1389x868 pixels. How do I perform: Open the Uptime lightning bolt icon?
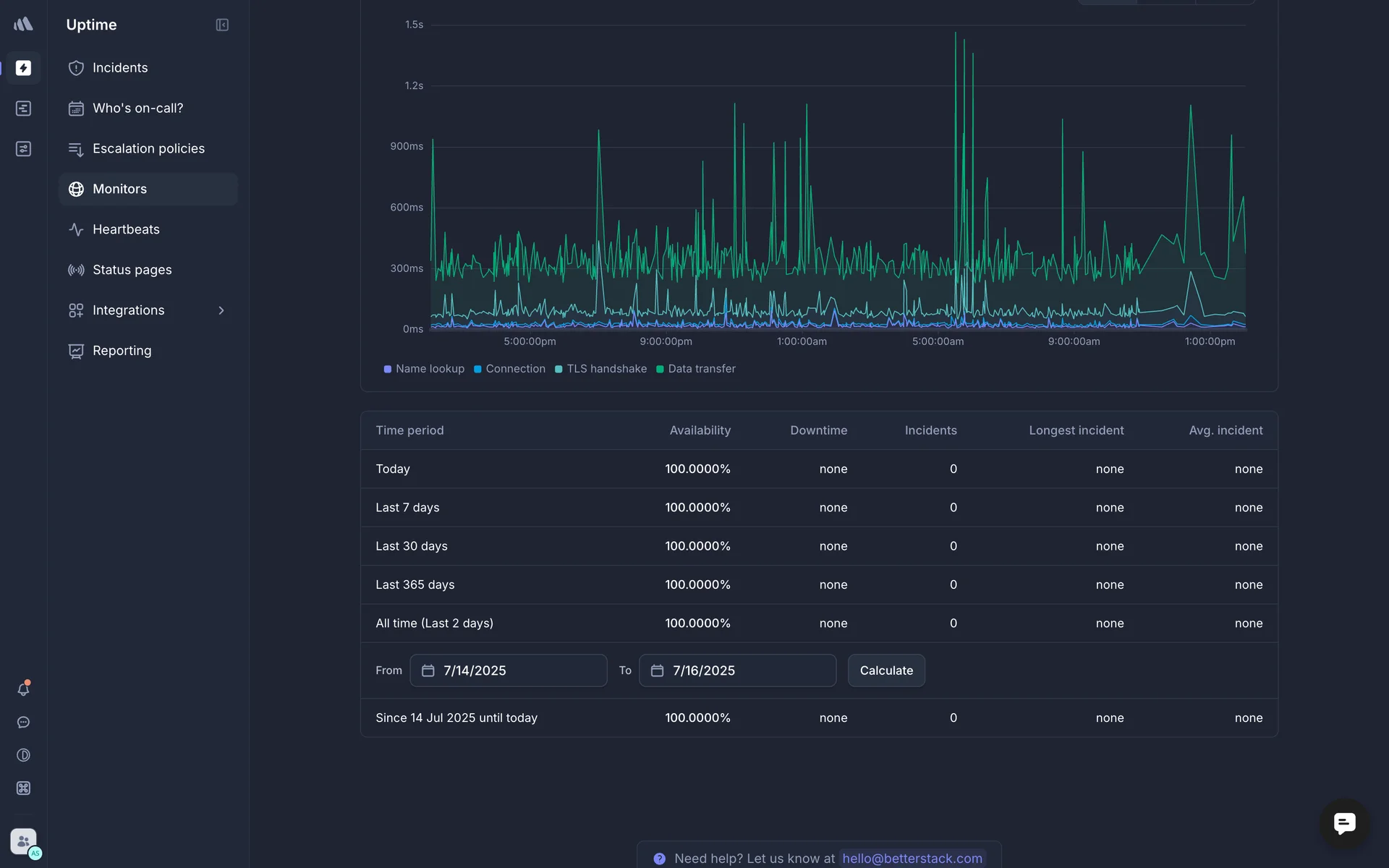23,68
